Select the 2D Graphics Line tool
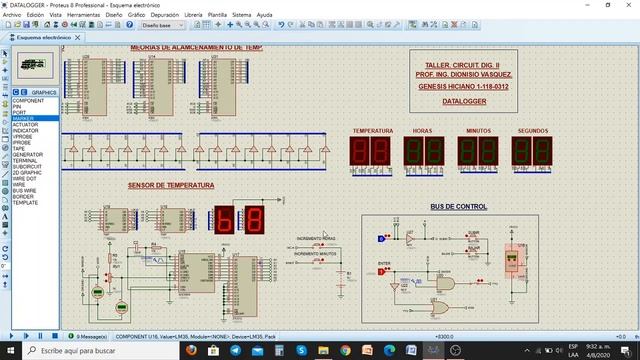 pyautogui.click(x=5, y=174)
